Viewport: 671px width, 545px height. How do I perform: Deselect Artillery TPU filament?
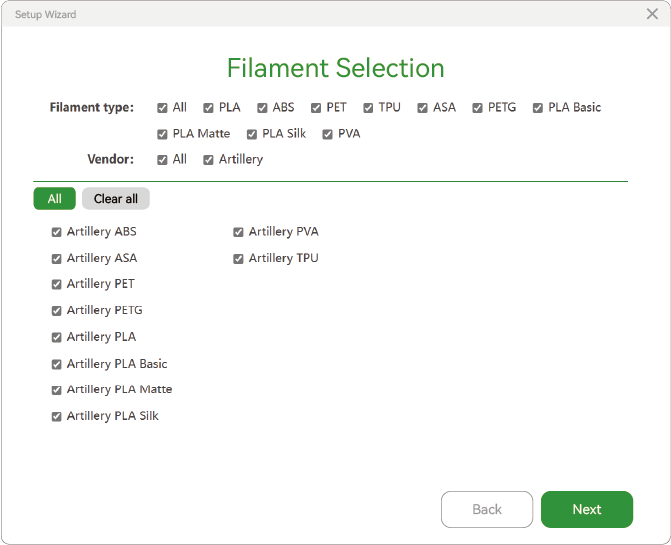click(x=238, y=259)
